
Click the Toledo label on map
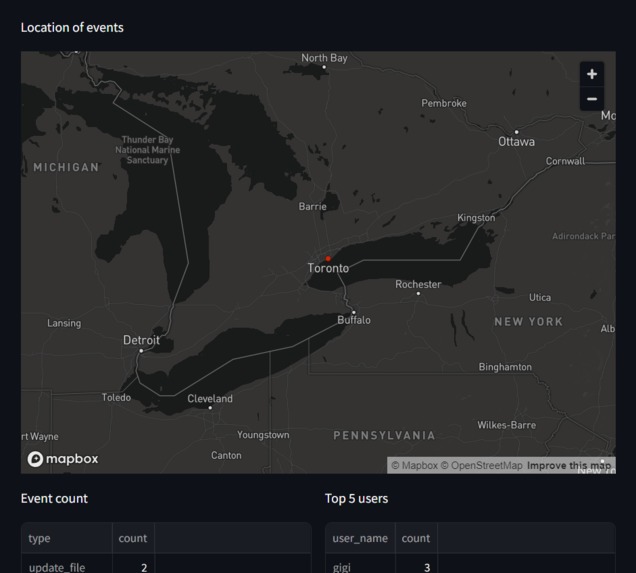click(116, 397)
